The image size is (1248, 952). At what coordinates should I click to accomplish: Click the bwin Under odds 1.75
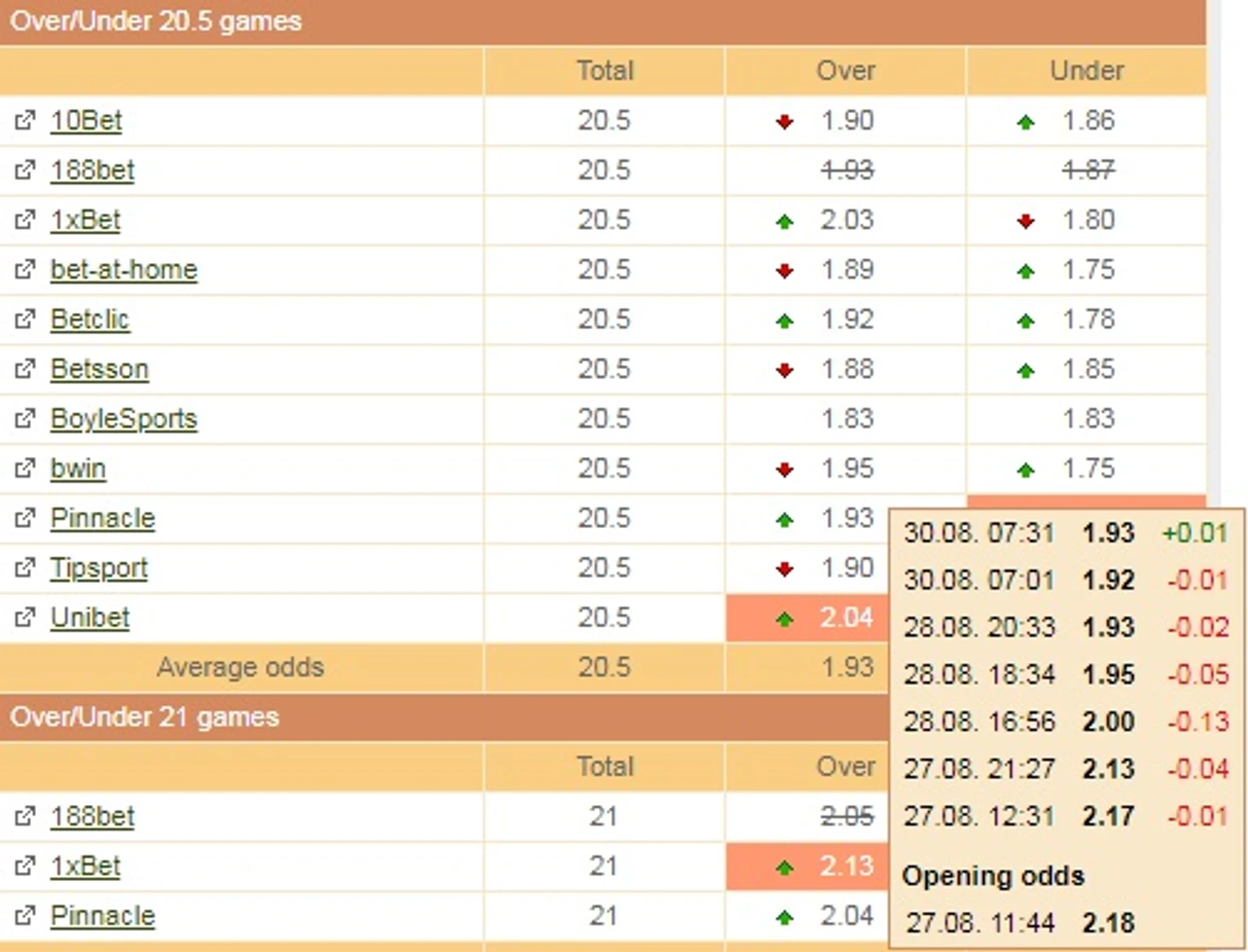pyautogui.click(x=1088, y=468)
